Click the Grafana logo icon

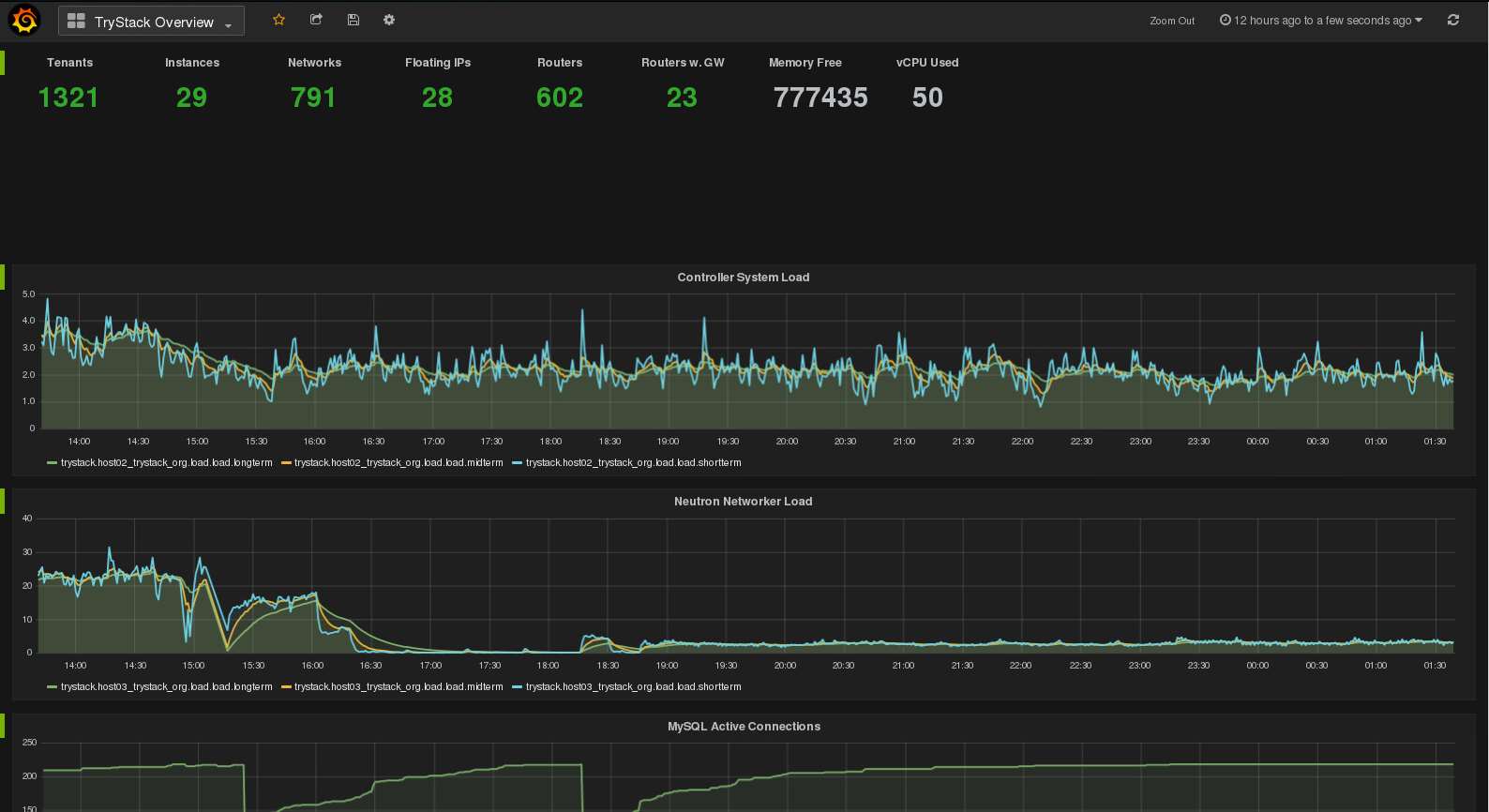pos(24,20)
